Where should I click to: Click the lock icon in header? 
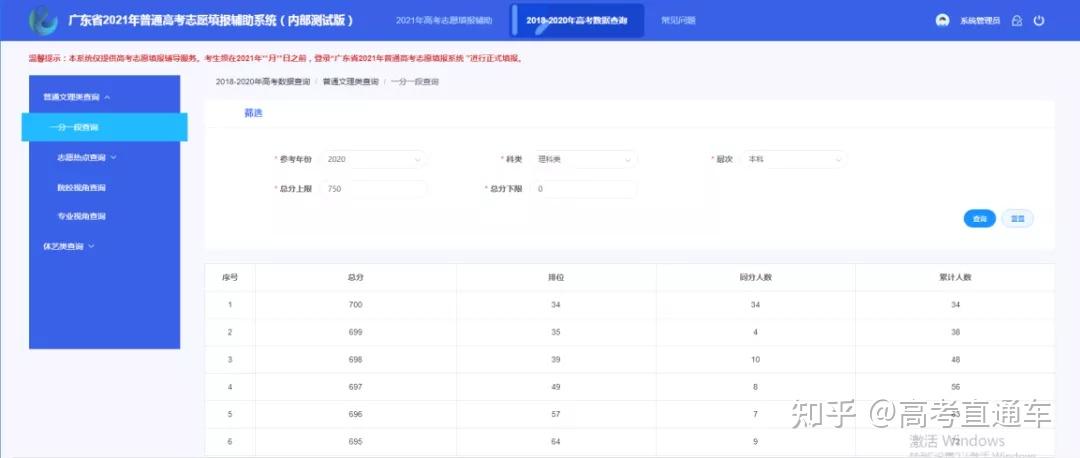pos(1017,21)
